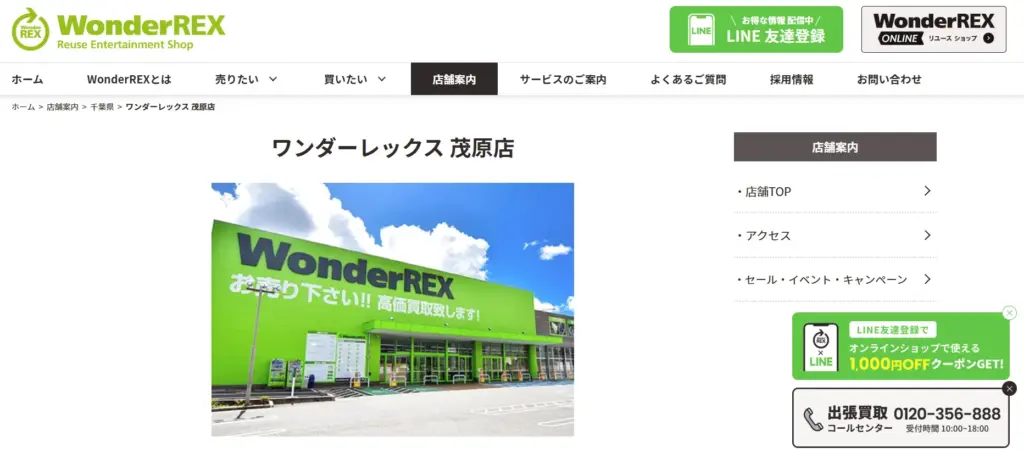
Task: Click 千葉県 in the breadcrumb
Action: pos(102,106)
